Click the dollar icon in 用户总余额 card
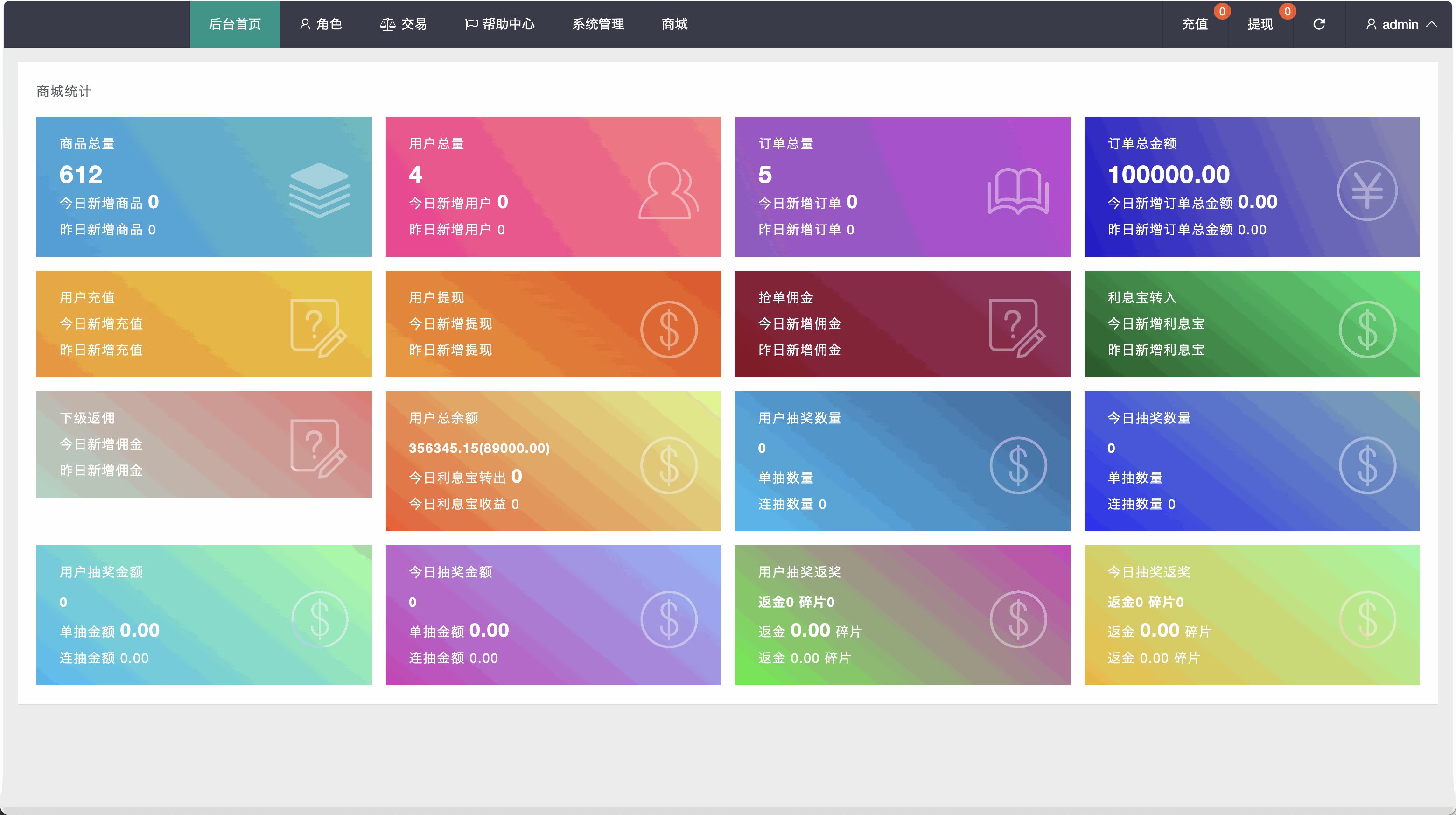Viewport: 1456px width, 815px height. (x=669, y=465)
